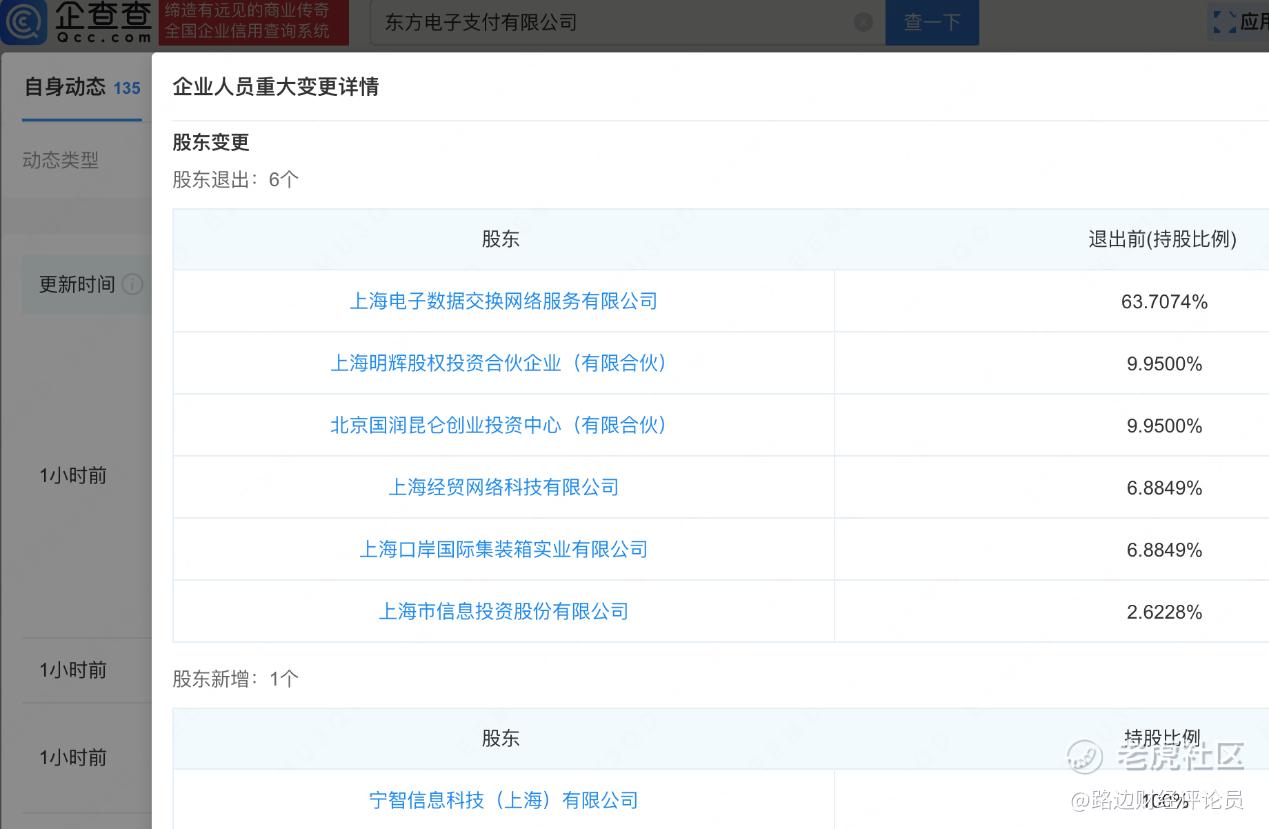
Task: Open shareholder 上海经贸网络科技有限公司
Action: click(x=503, y=487)
